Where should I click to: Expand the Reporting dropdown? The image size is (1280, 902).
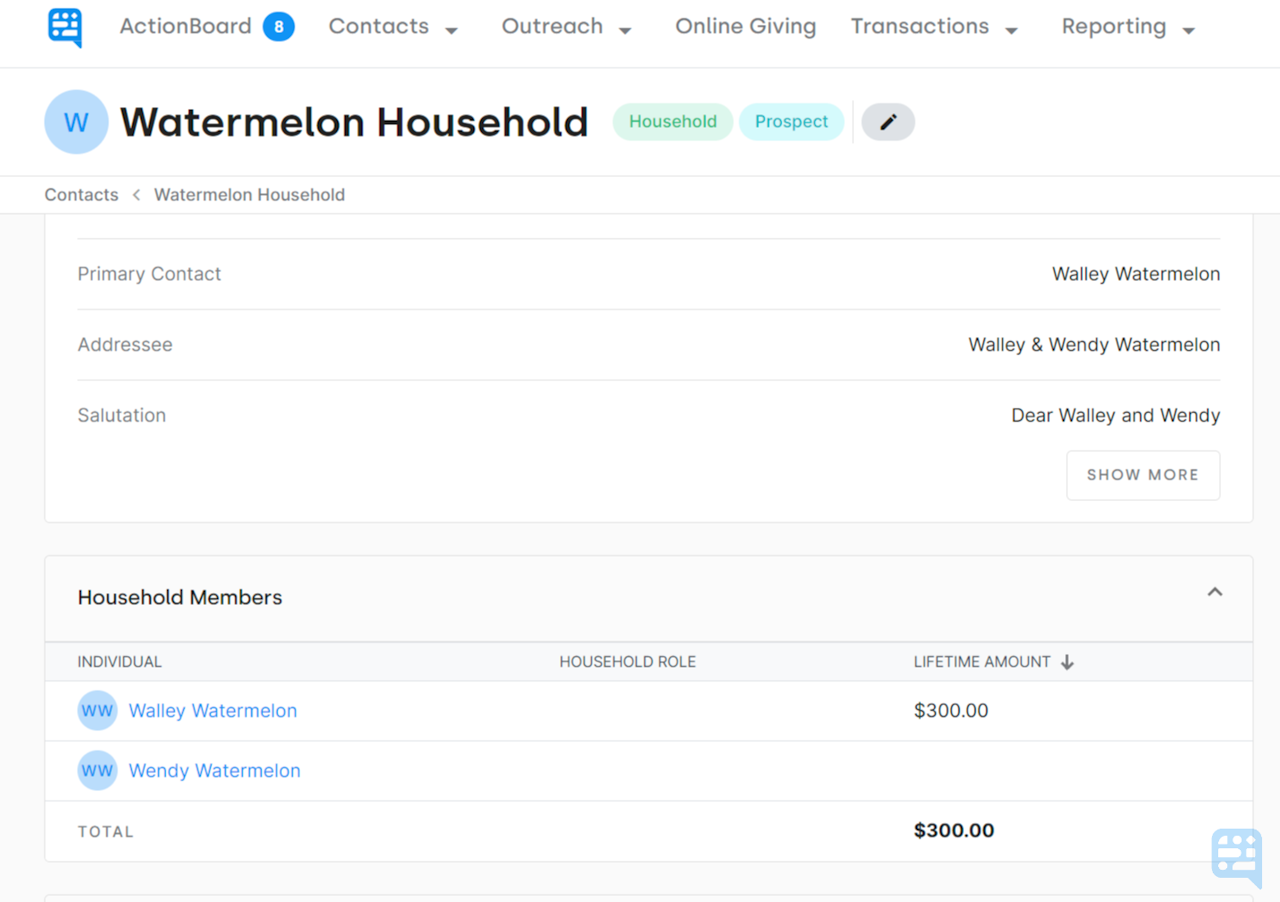click(x=1128, y=27)
